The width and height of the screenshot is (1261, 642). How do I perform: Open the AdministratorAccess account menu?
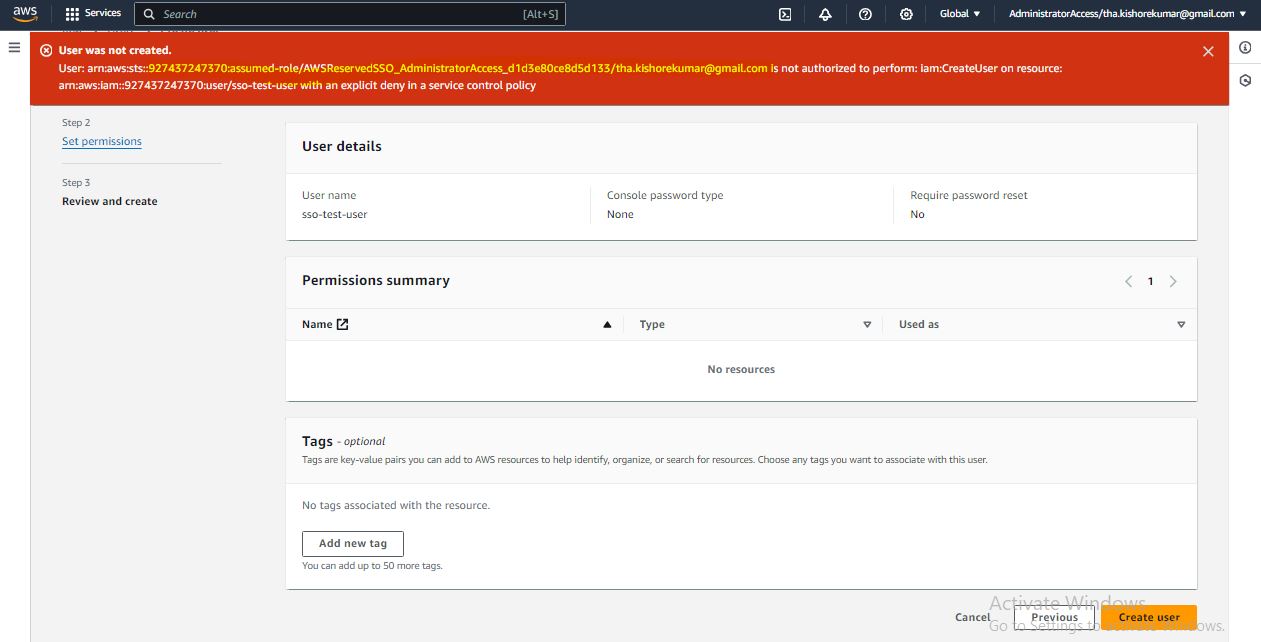1127,14
